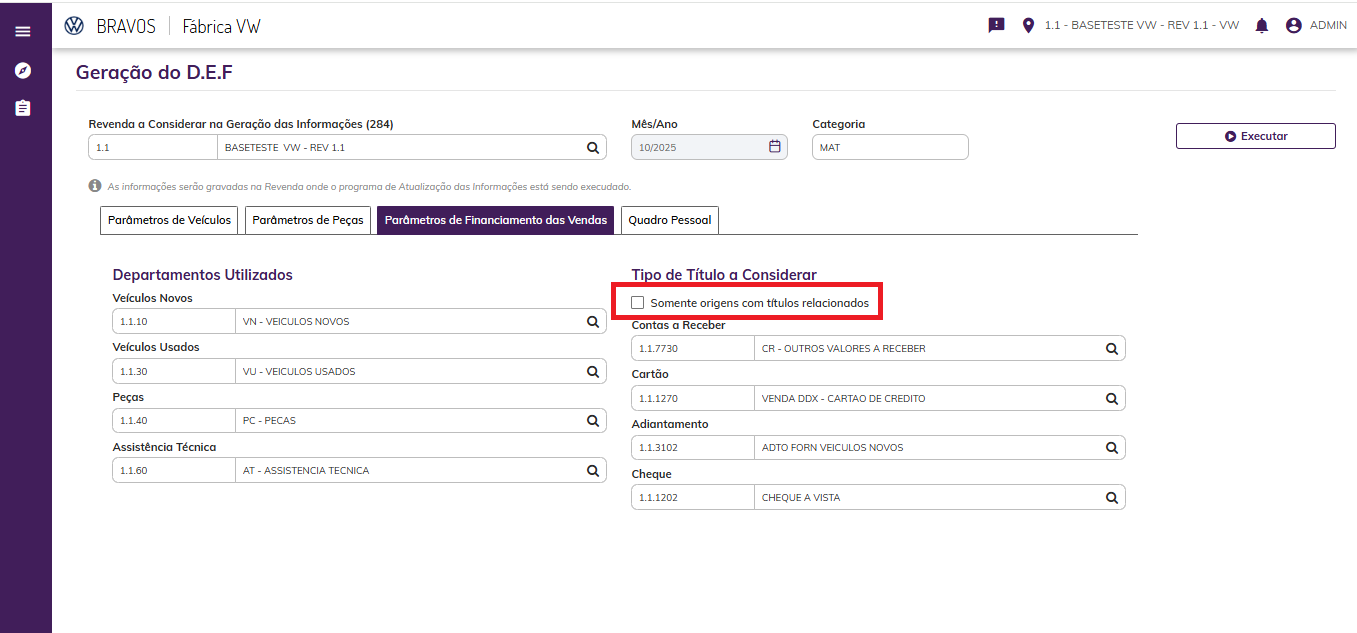This screenshot has height=633, width=1357.
Task: Click the Mês/Ano field 10/2025
Action: 709,147
